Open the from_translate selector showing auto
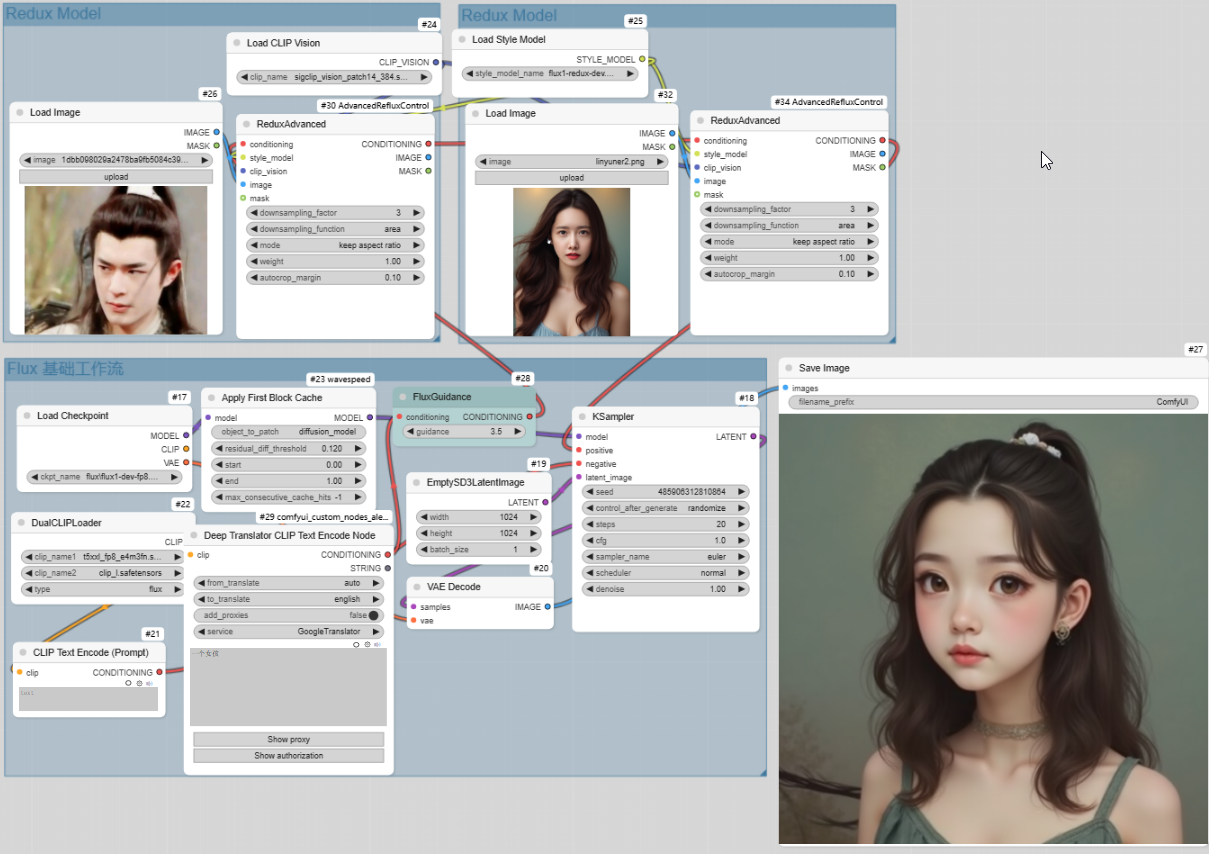 [x=288, y=583]
